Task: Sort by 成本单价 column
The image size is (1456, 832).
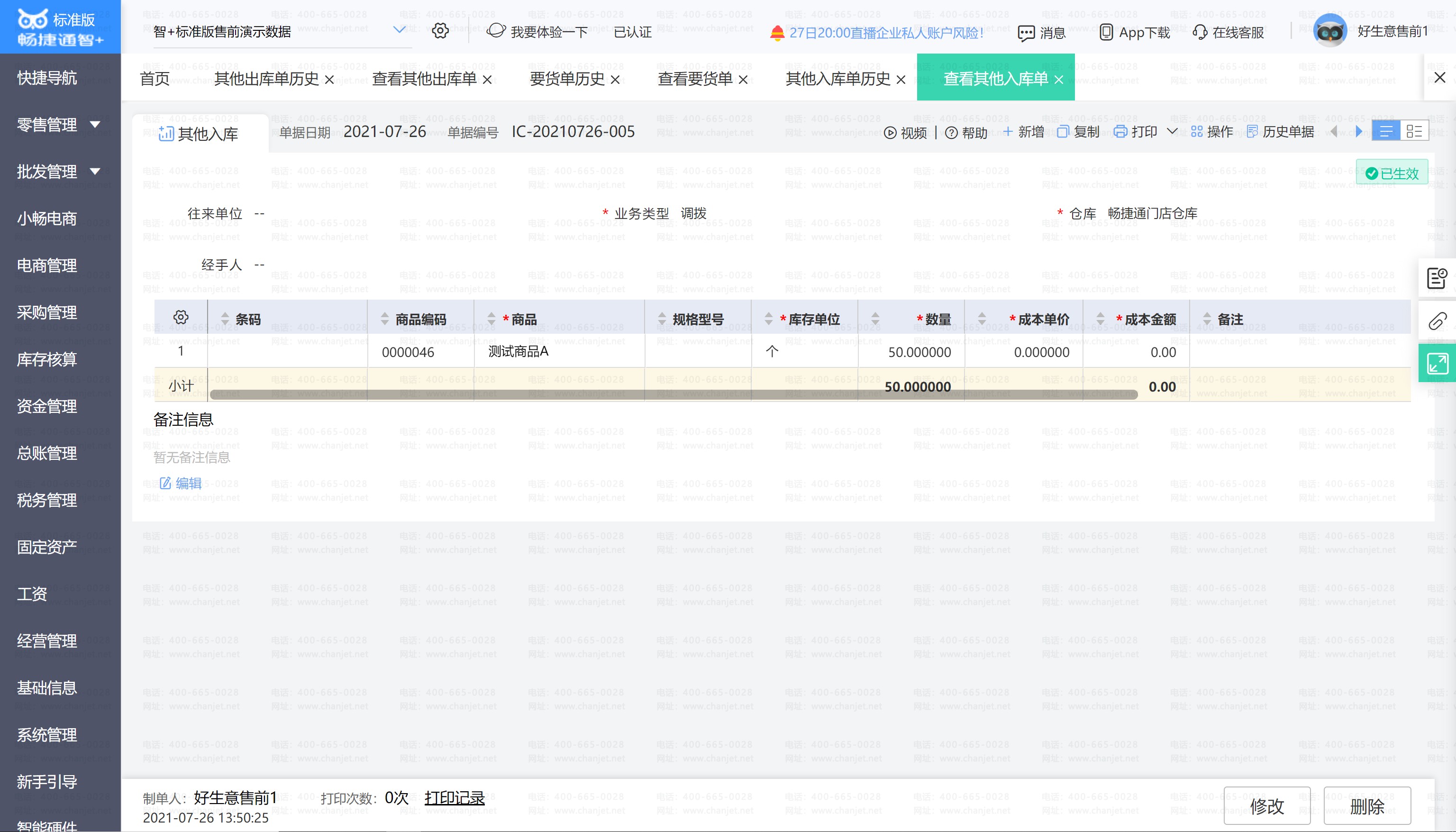Action: (982, 319)
